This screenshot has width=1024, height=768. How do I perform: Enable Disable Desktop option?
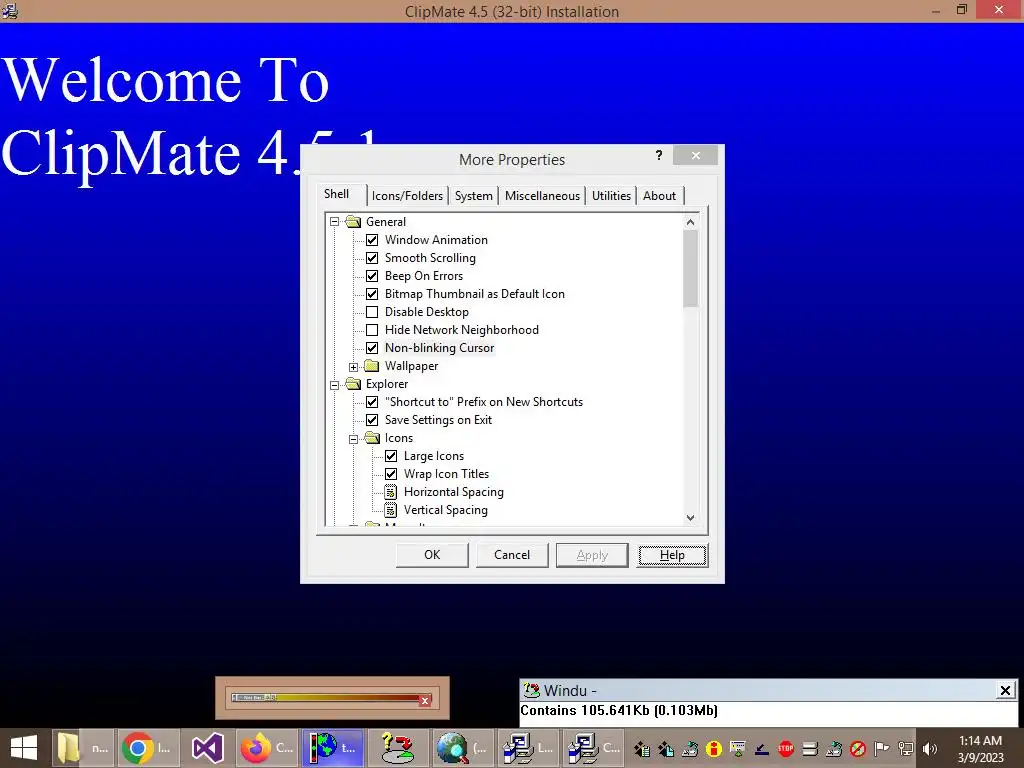point(372,312)
